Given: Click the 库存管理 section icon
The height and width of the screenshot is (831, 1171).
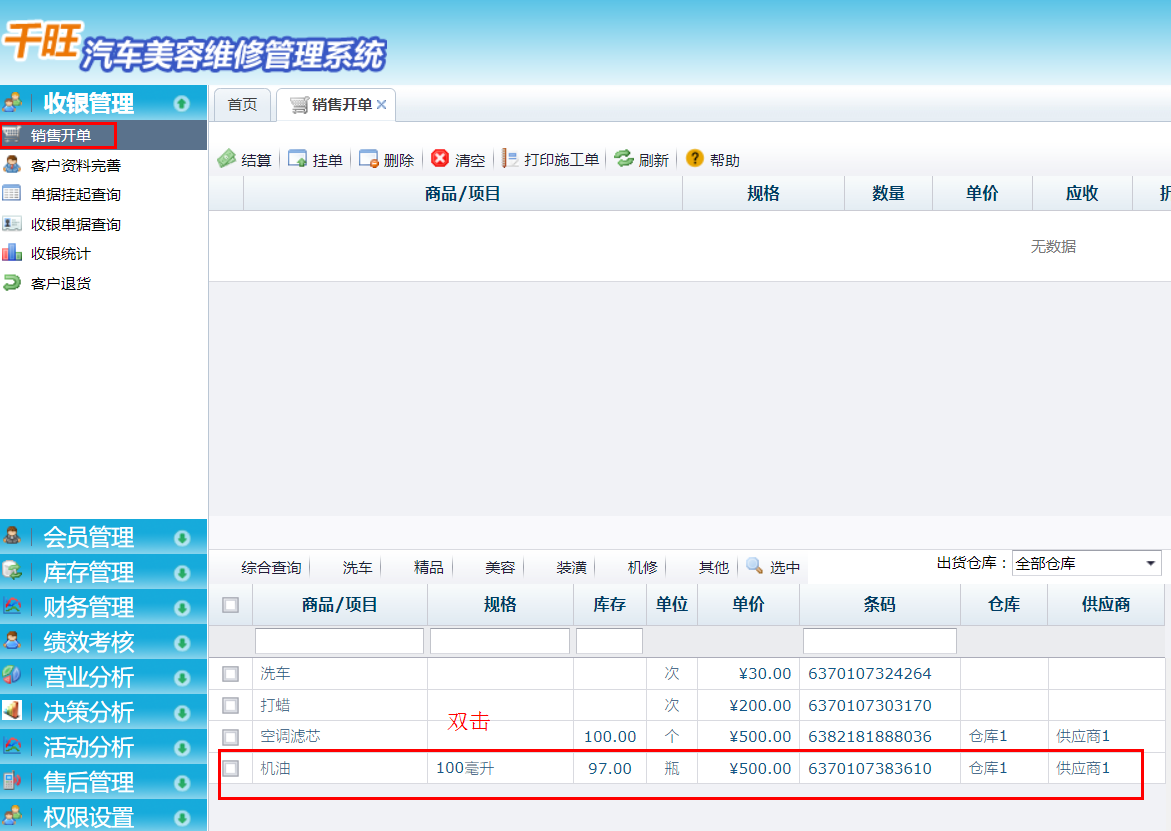Looking at the screenshot, I should tap(12, 571).
